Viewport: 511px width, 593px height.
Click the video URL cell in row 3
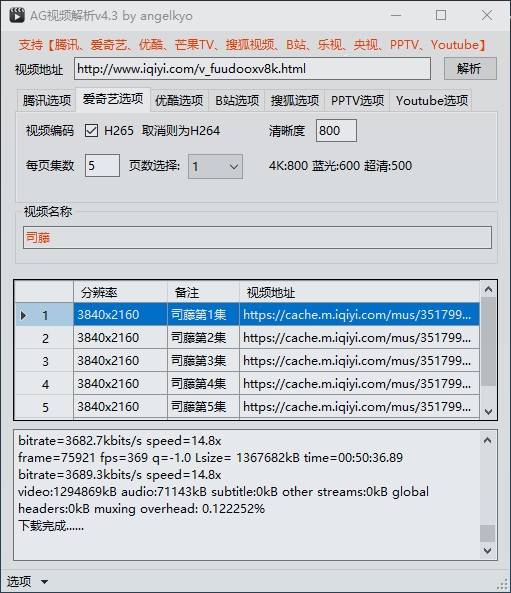pos(359,361)
